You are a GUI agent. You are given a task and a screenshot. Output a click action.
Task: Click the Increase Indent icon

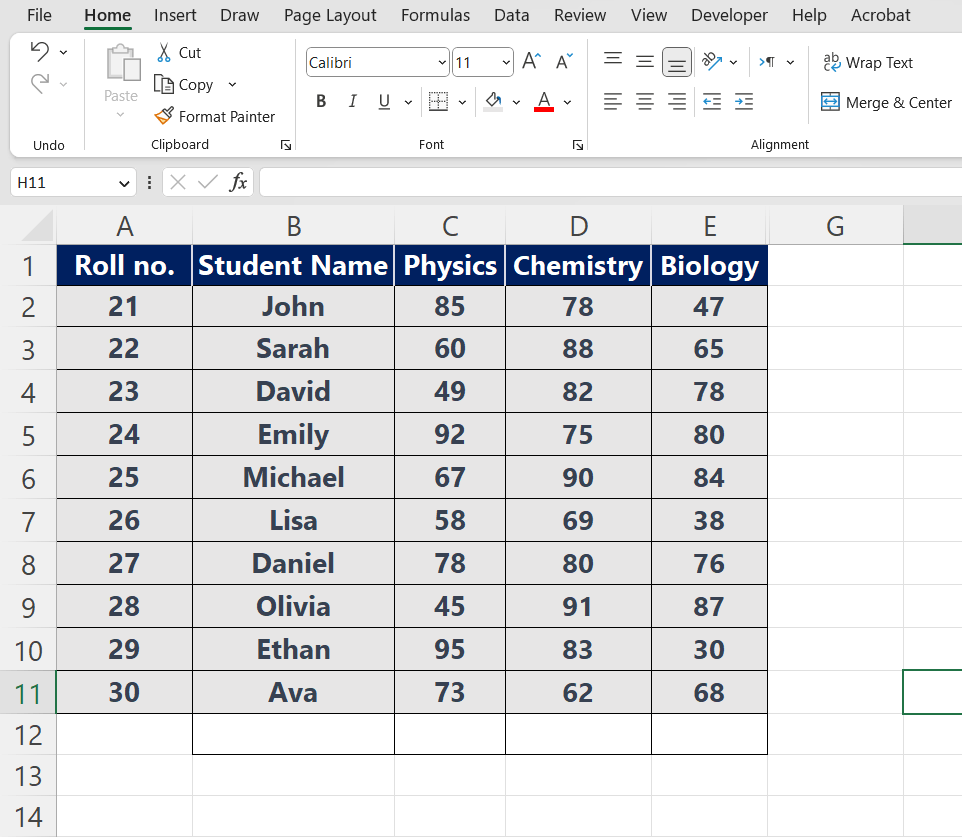coord(743,101)
